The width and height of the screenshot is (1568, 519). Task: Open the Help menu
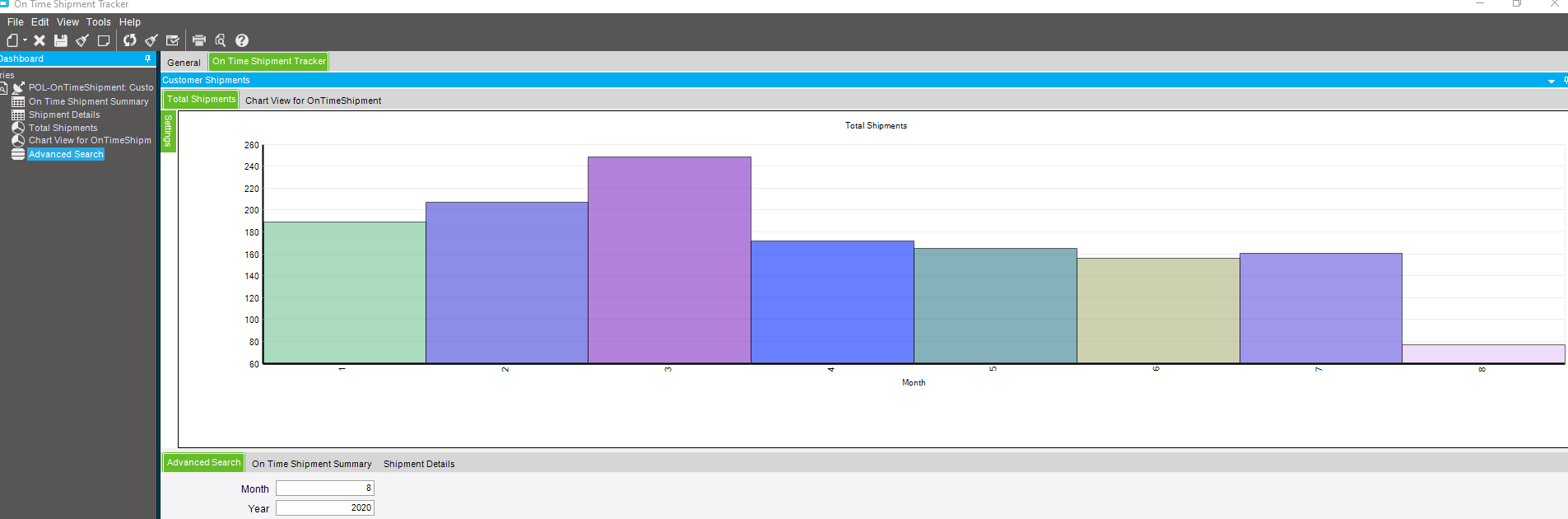pos(130,22)
